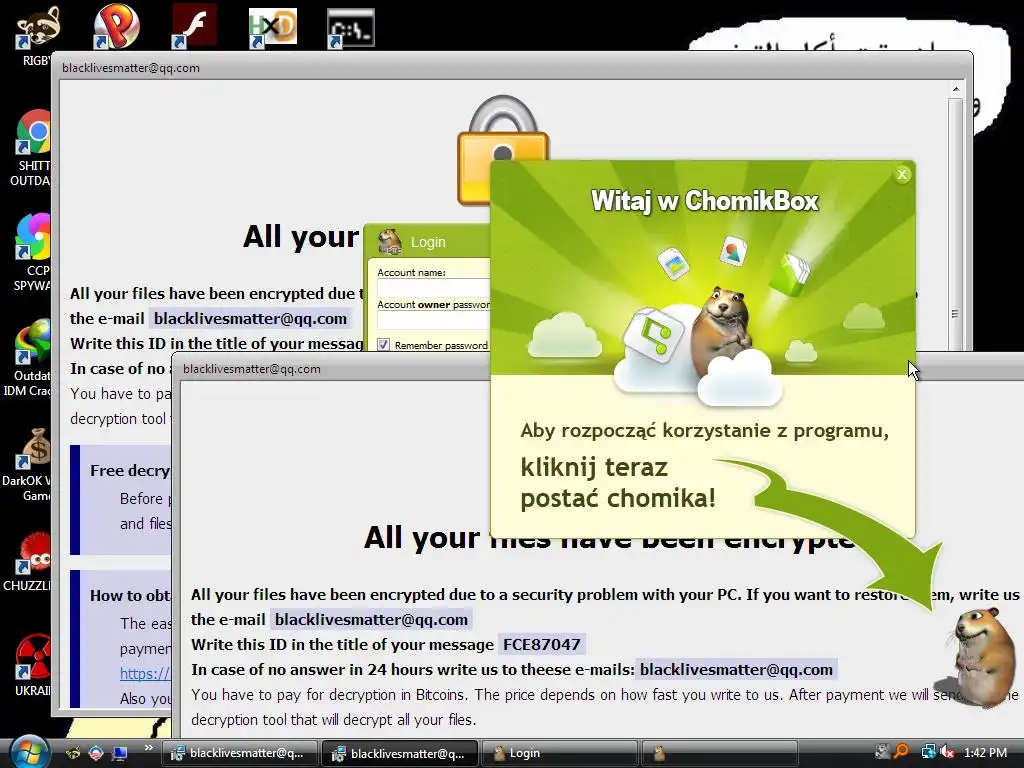Click the muted volume tray icon
The width and height of the screenshot is (1024, 768).
(x=947, y=752)
